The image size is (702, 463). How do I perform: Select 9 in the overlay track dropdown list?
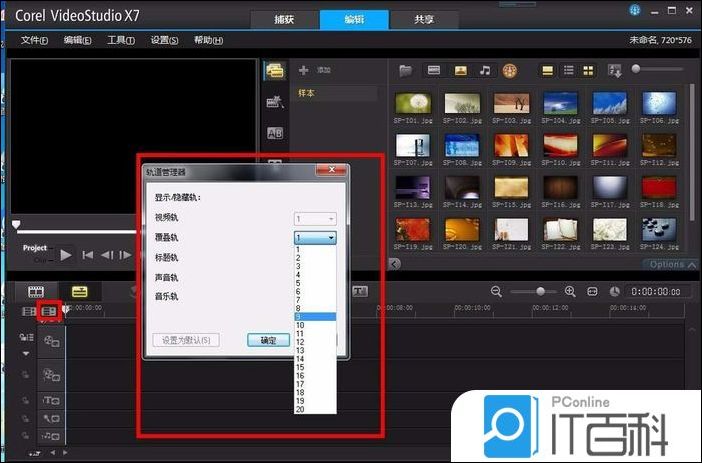point(315,316)
